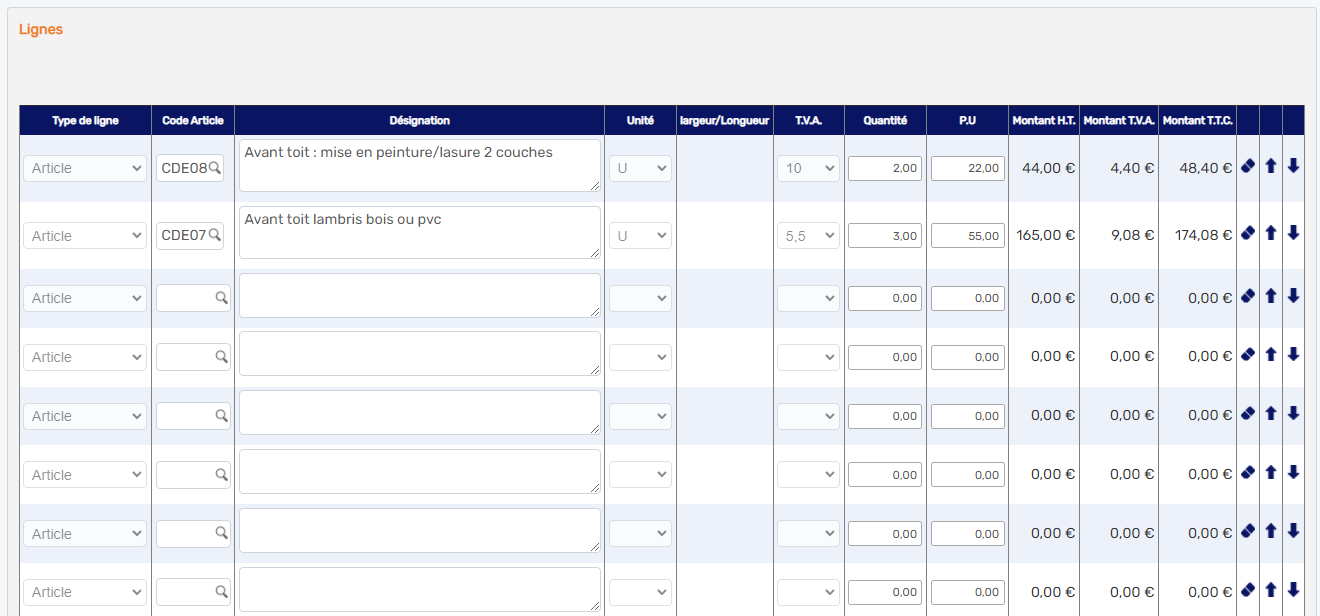The image size is (1320, 616).
Task: Click the eraser icon on CDE07 line
Action: pos(1247,233)
